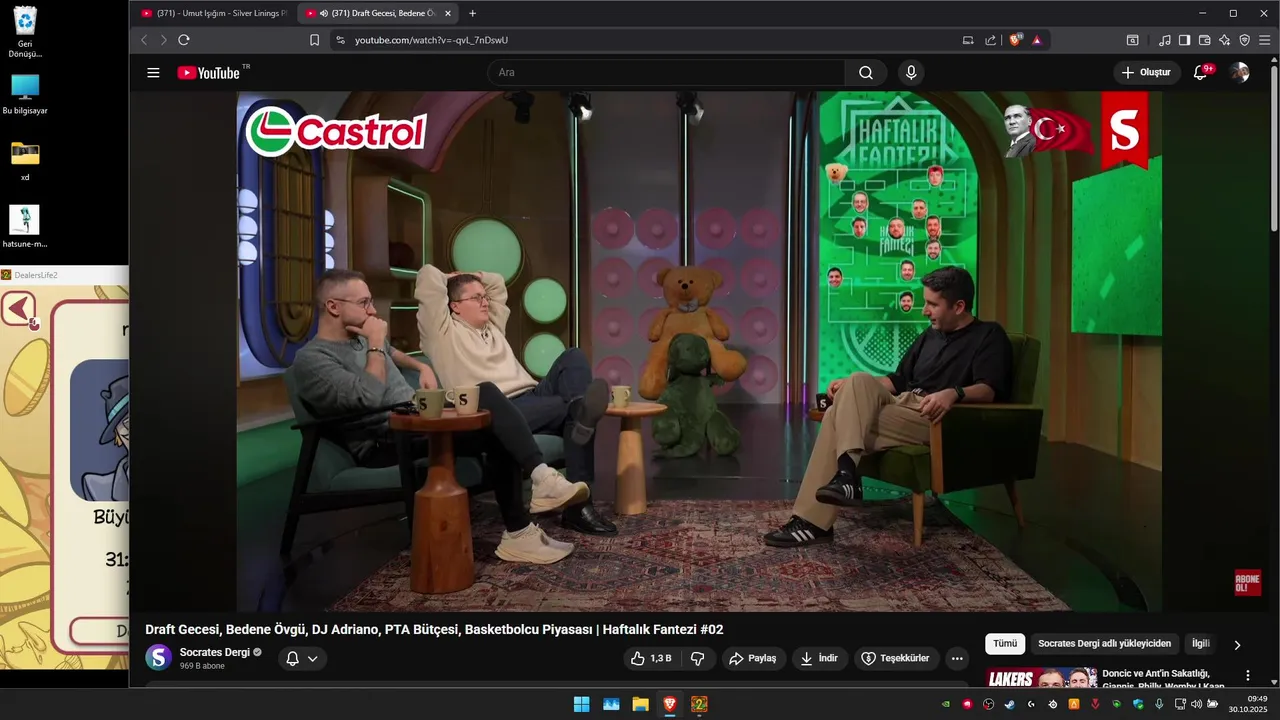Open Brave browser taskbar icon
This screenshot has height=720, width=1280.
670,704
